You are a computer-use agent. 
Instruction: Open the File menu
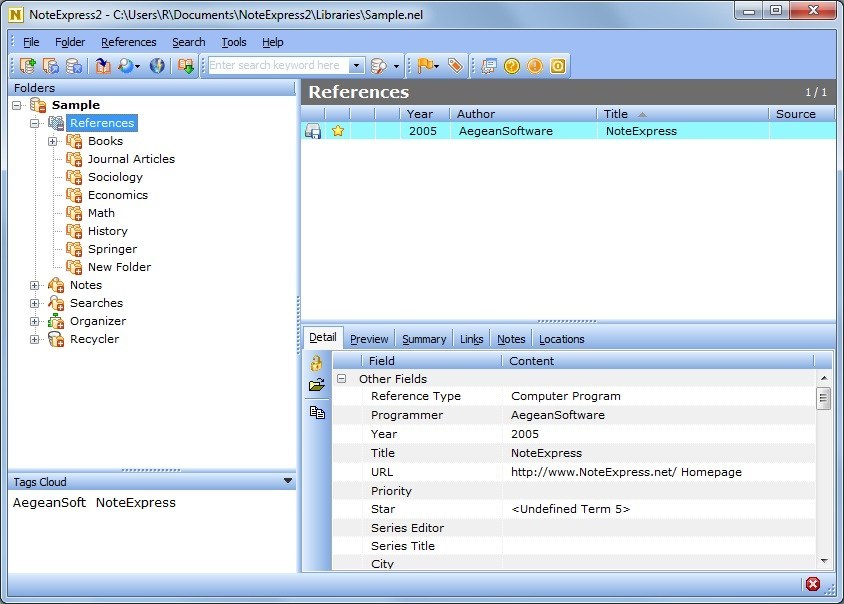31,42
